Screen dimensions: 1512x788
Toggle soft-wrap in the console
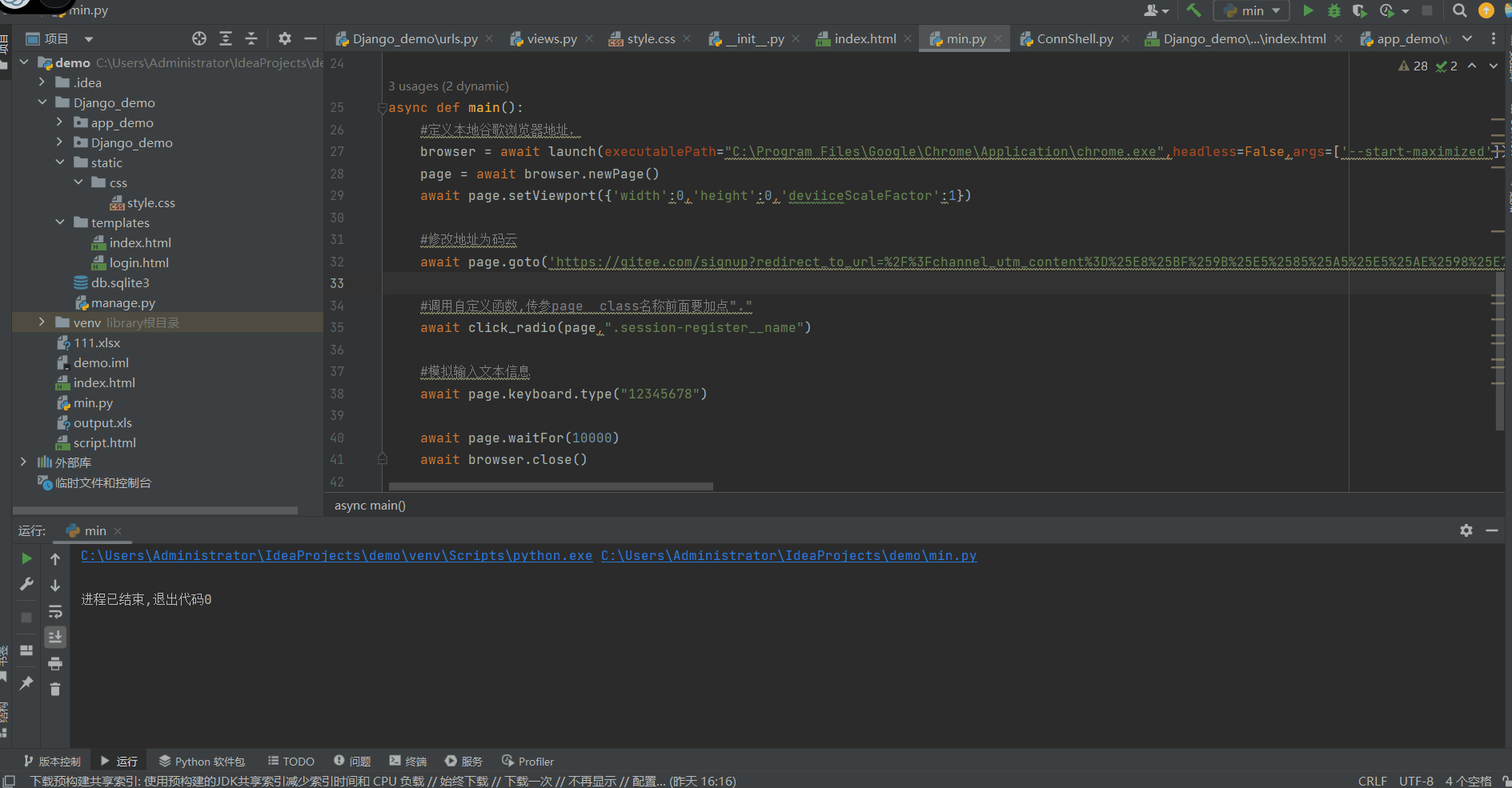point(55,611)
